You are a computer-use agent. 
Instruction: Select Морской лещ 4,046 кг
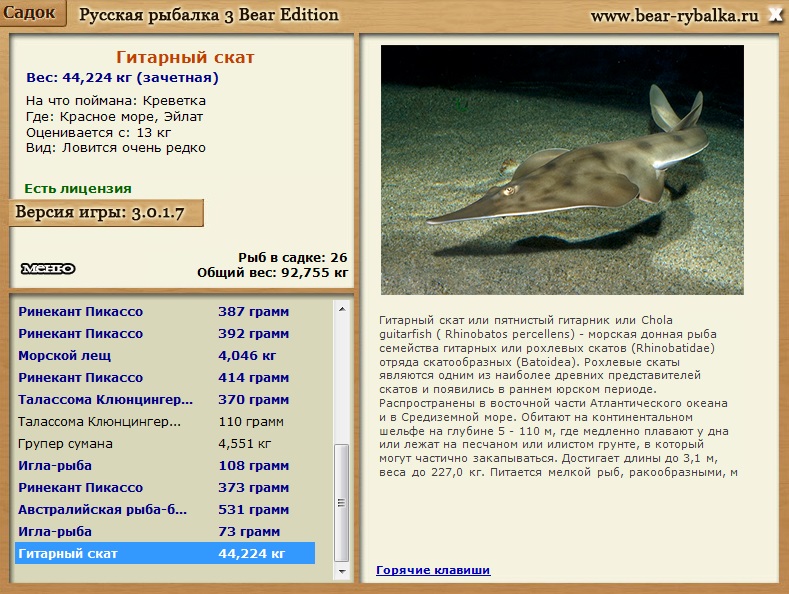(x=165, y=355)
